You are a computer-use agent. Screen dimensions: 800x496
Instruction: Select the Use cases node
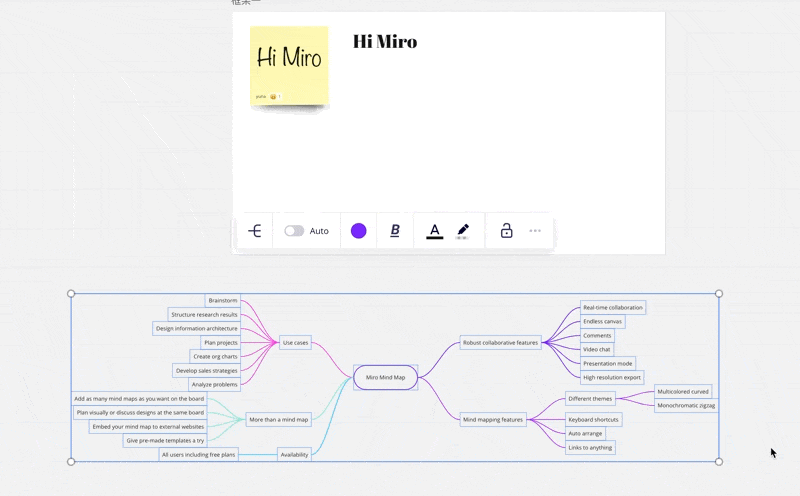295,343
